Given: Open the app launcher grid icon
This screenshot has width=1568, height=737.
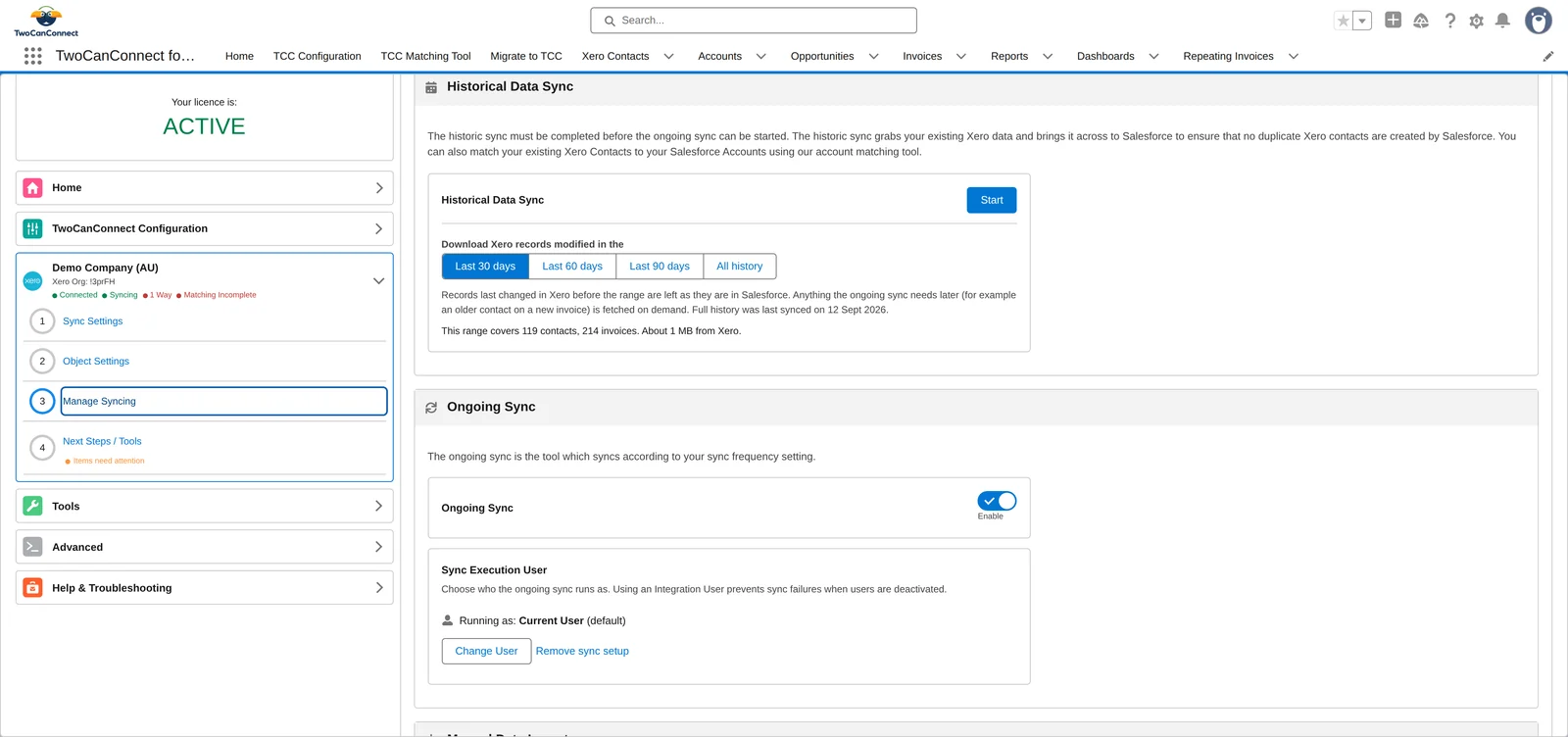Looking at the screenshot, I should pyautogui.click(x=32, y=56).
